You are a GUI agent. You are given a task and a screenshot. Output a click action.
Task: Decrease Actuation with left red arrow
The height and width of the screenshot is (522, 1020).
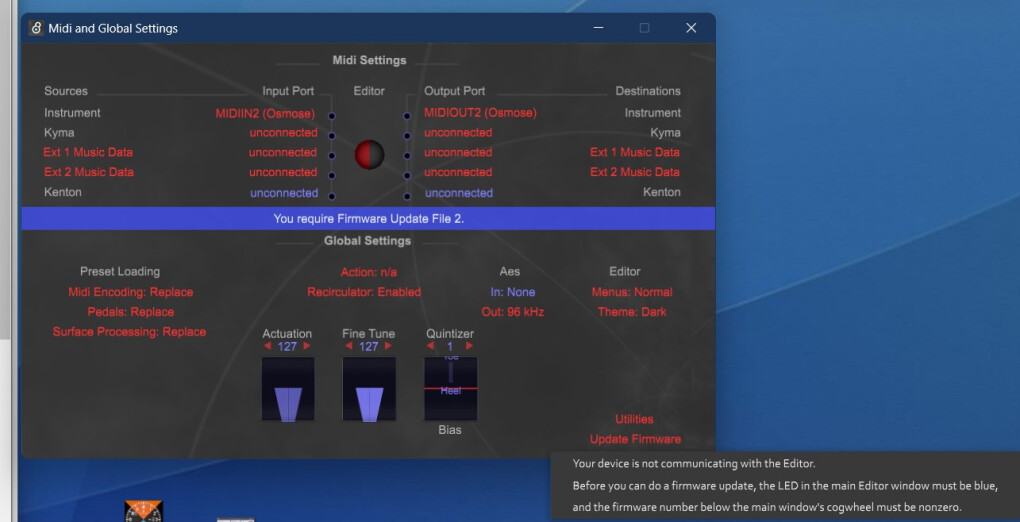267,346
